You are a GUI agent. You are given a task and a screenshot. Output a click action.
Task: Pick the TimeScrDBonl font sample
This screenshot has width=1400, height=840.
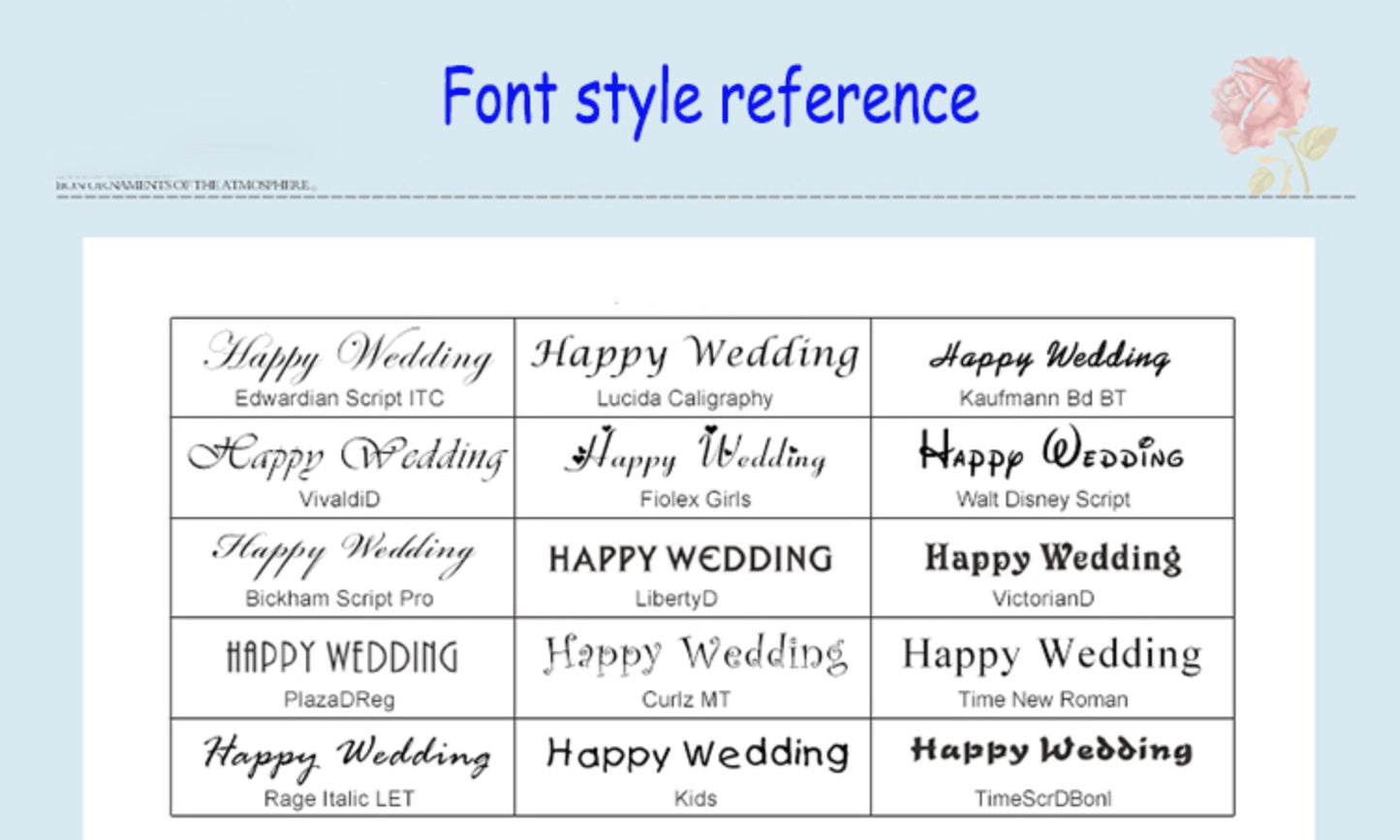(x=1051, y=751)
